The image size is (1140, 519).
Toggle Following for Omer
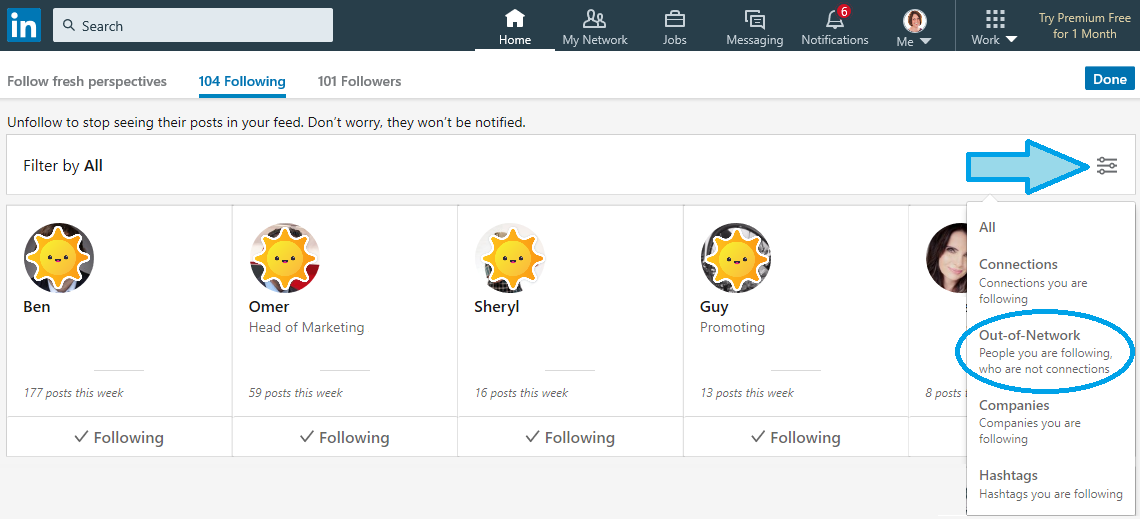(345, 438)
